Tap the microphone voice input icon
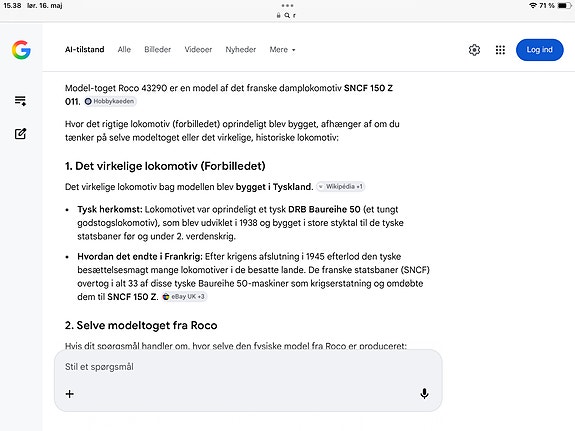Viewport: 575px width, 431px height. pos(424,394)
